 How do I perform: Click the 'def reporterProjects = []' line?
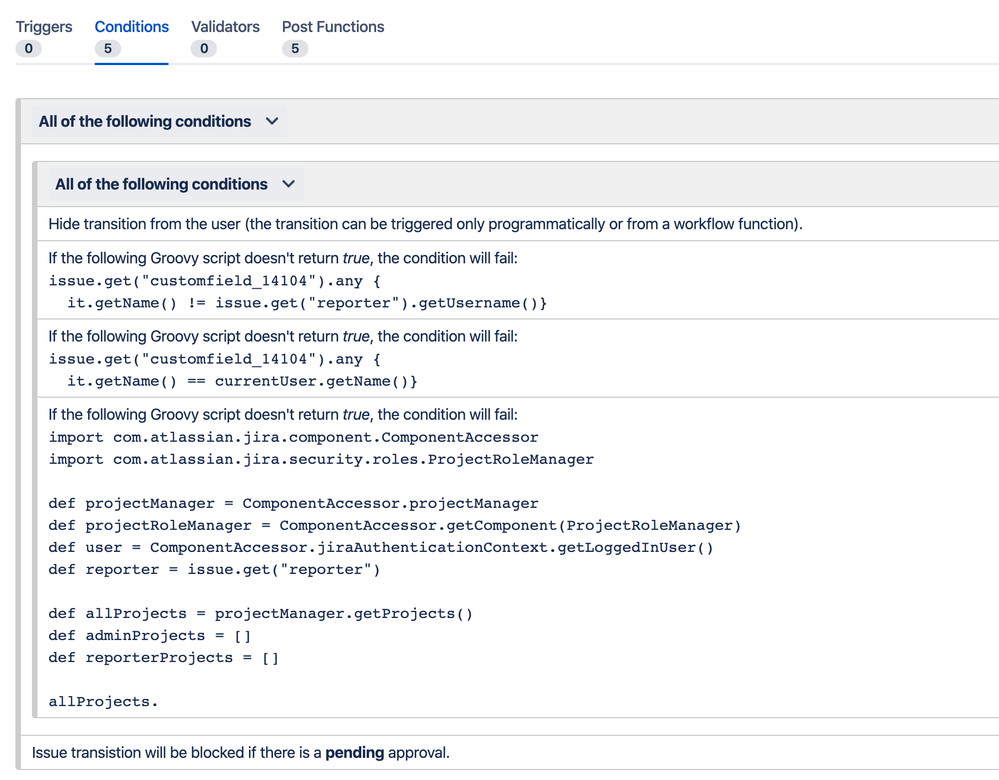164,658
